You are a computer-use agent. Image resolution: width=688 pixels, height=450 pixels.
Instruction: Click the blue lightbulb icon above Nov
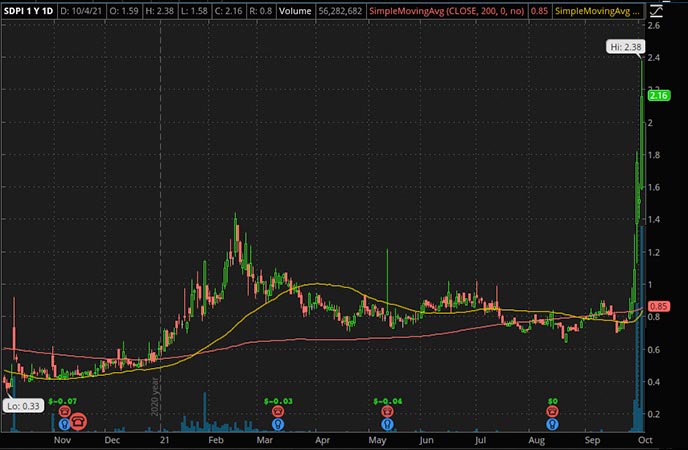(x=64, y=424)
